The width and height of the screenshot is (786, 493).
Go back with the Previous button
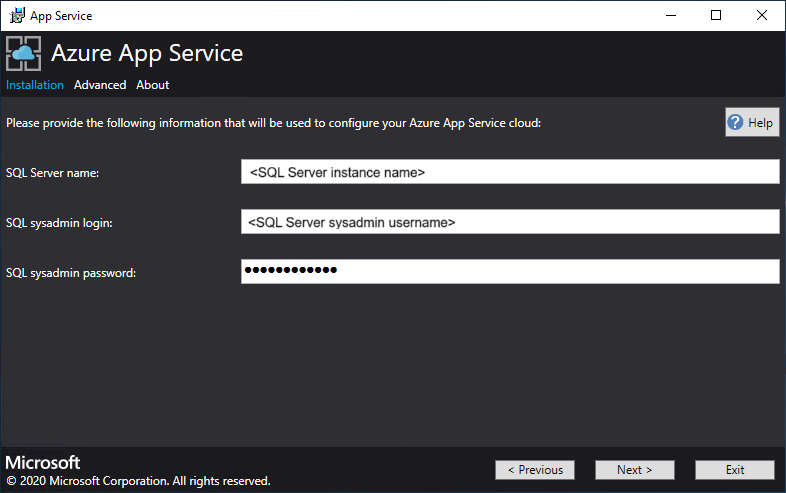coord(535,470)
